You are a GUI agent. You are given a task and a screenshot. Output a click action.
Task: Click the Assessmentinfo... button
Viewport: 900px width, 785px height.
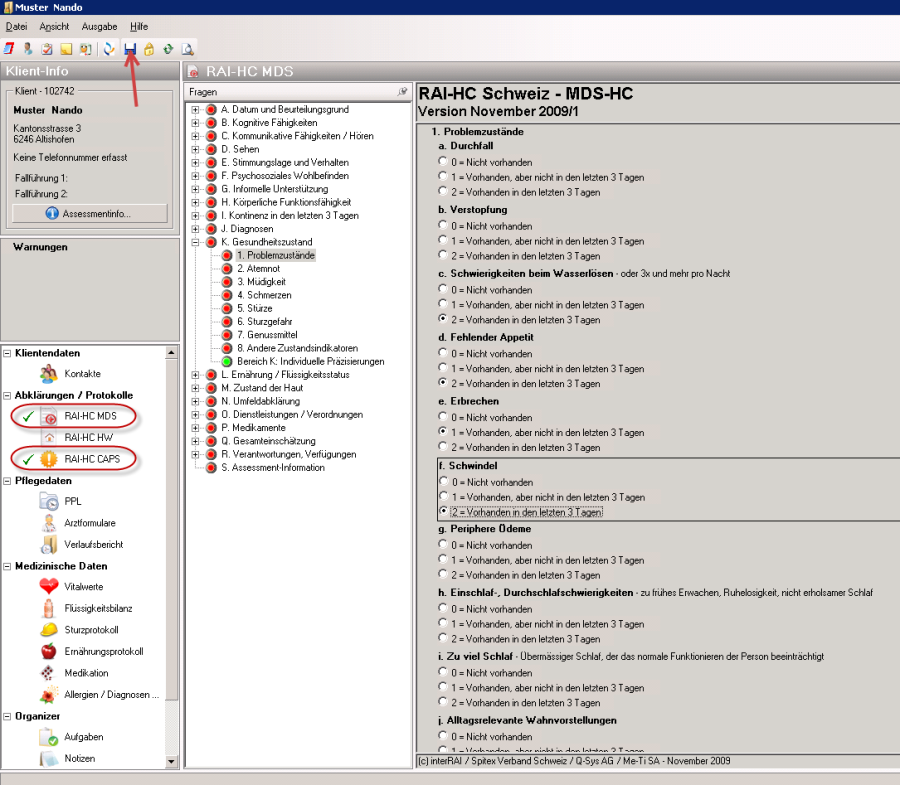(x=87, y=213)
